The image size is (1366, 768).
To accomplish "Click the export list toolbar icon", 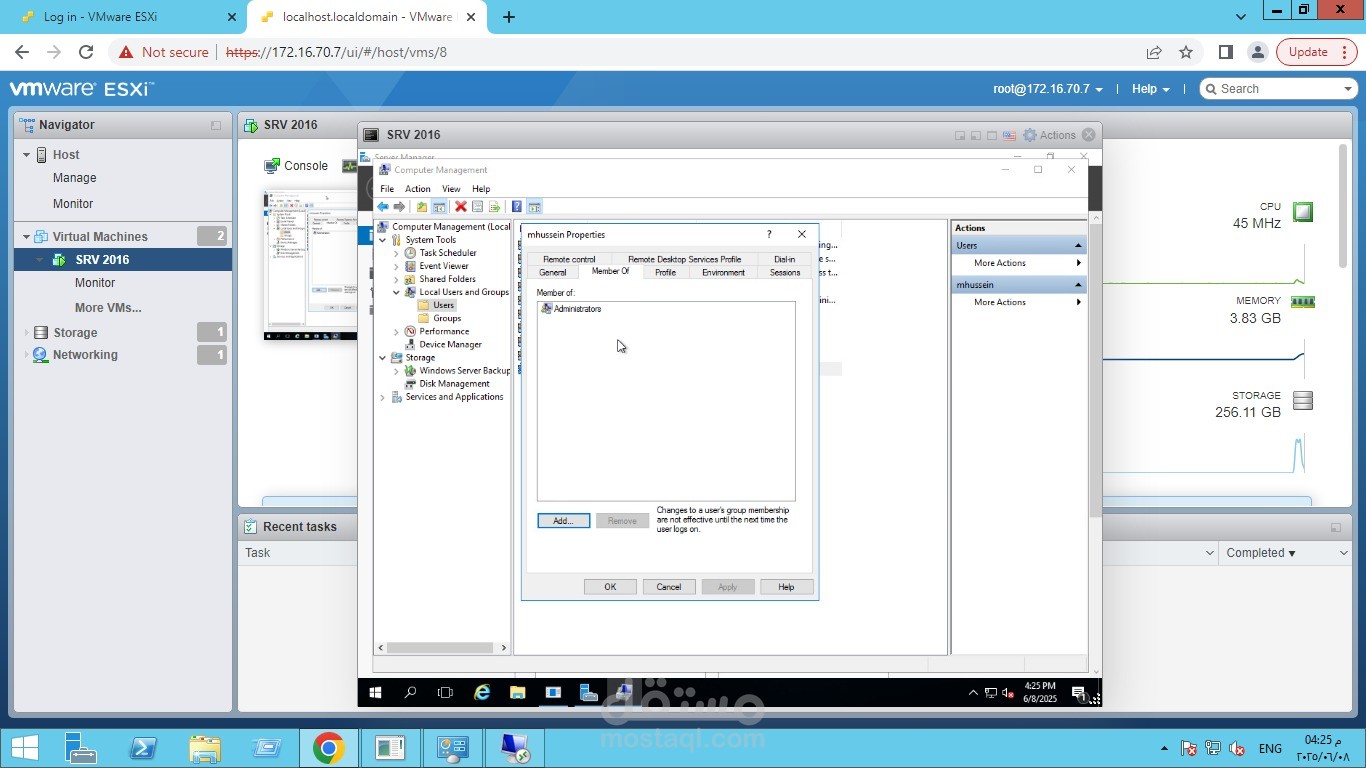I will [x=494, y=207].
